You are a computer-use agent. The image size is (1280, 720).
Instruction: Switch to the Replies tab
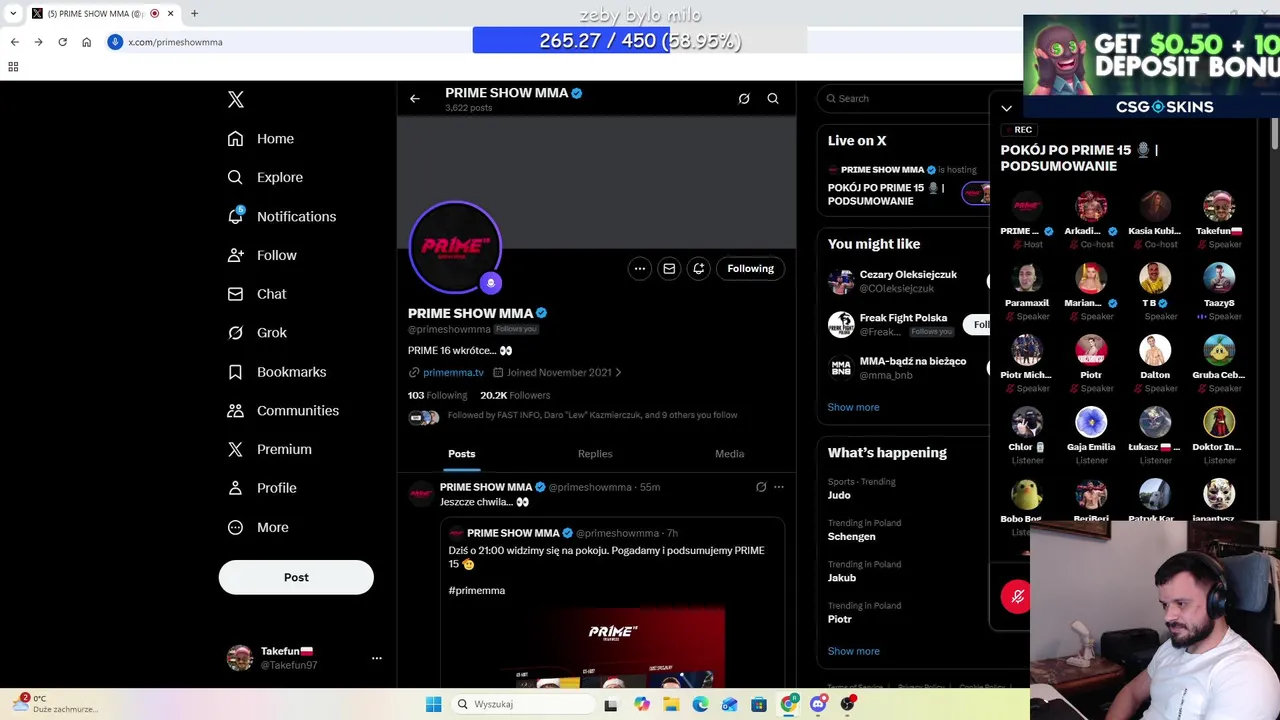pyautogui.click(x=595, y=454)
